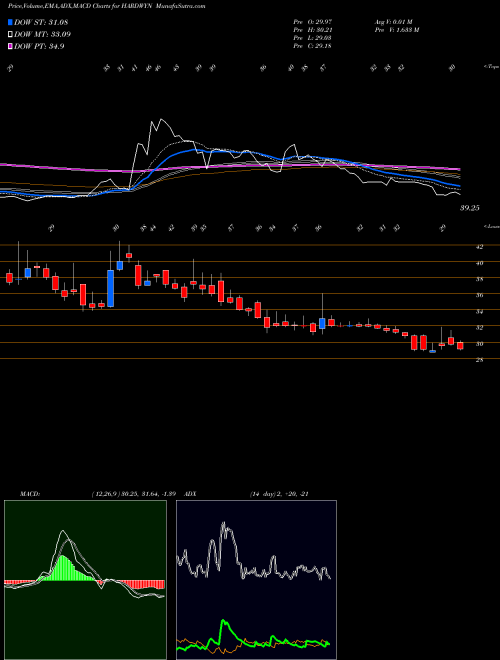Click the 'MACD:' panel label
The width and height of the screenshot is (500, 660).
[30, 494]
